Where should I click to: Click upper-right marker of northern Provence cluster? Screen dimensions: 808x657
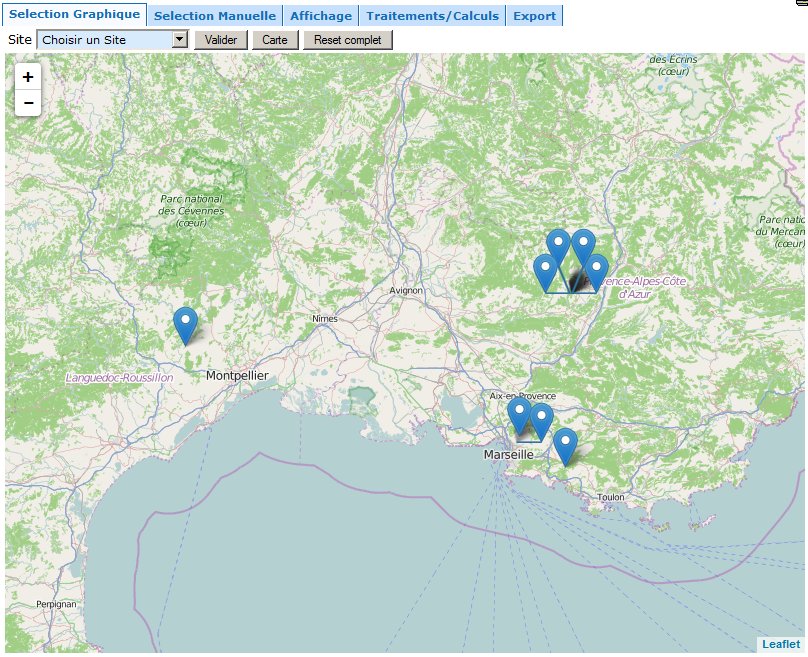[x=582, y=247]
